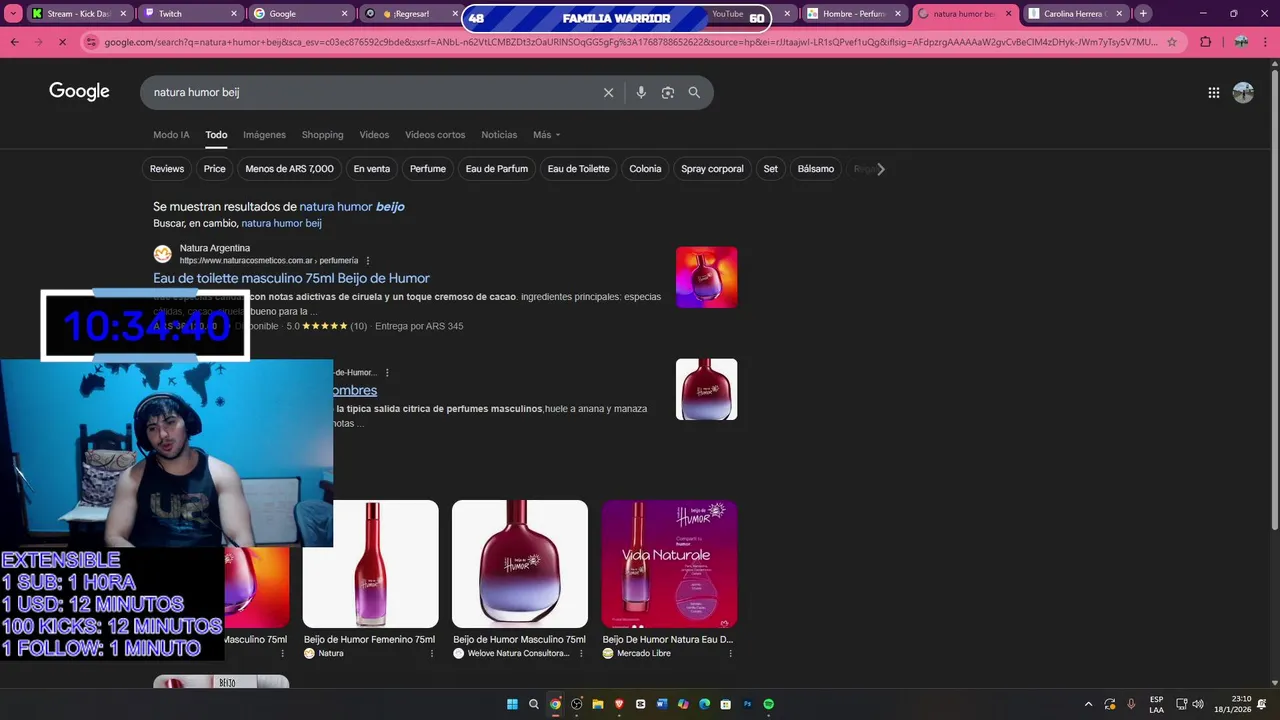The width and height of the screenshot is (1280, 720).
Task: Apply Reviews filter chip
Action: tap(167, 169)
